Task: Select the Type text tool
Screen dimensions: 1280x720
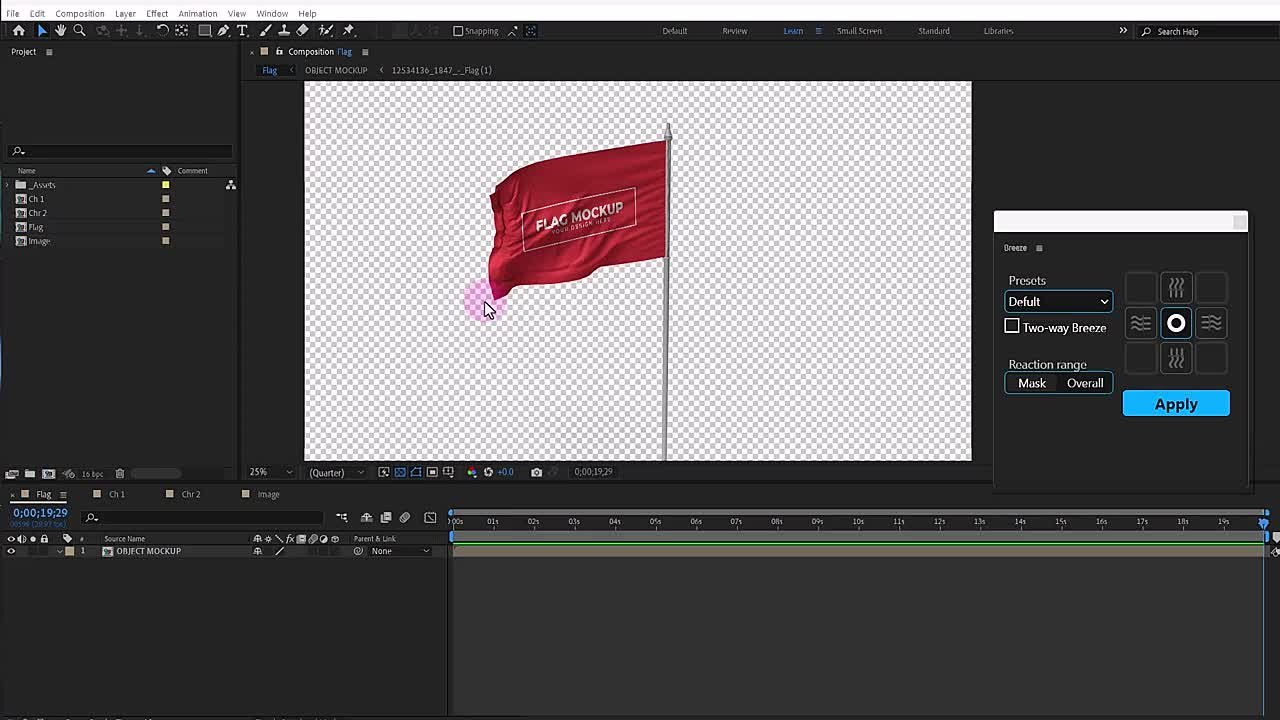Action: (242, 31)
